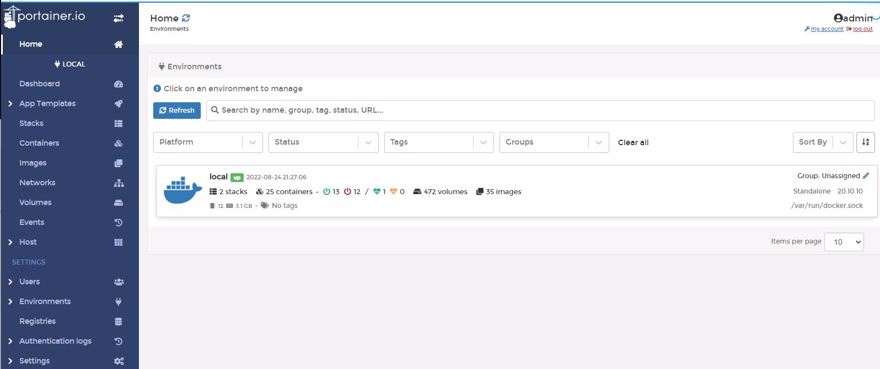Viewport: 880px width, 369px height.
Task: Expand the Environments sidebar chevron
Action: click(11, 302)
